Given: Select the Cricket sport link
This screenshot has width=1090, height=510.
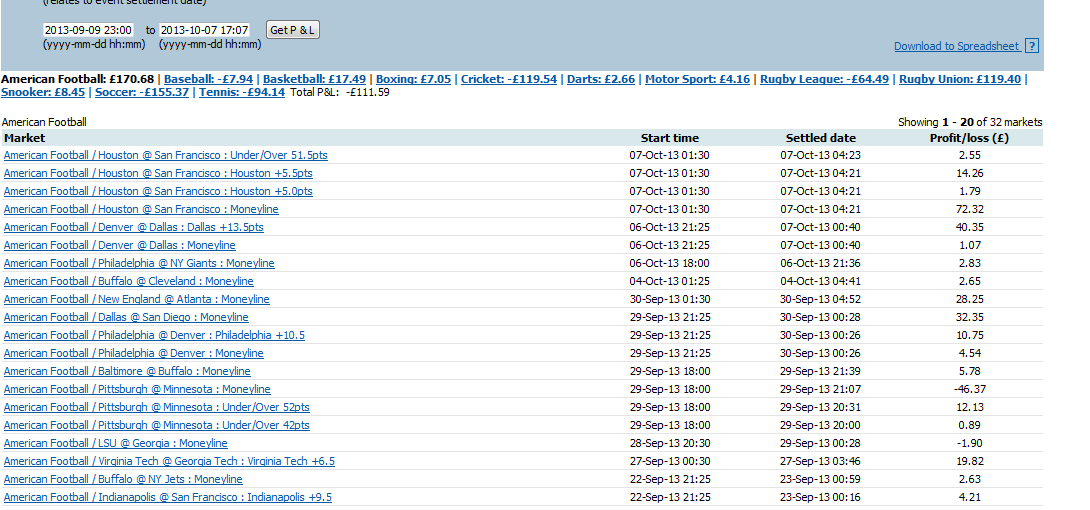Looking at the screenshot, I should point(509,79).
